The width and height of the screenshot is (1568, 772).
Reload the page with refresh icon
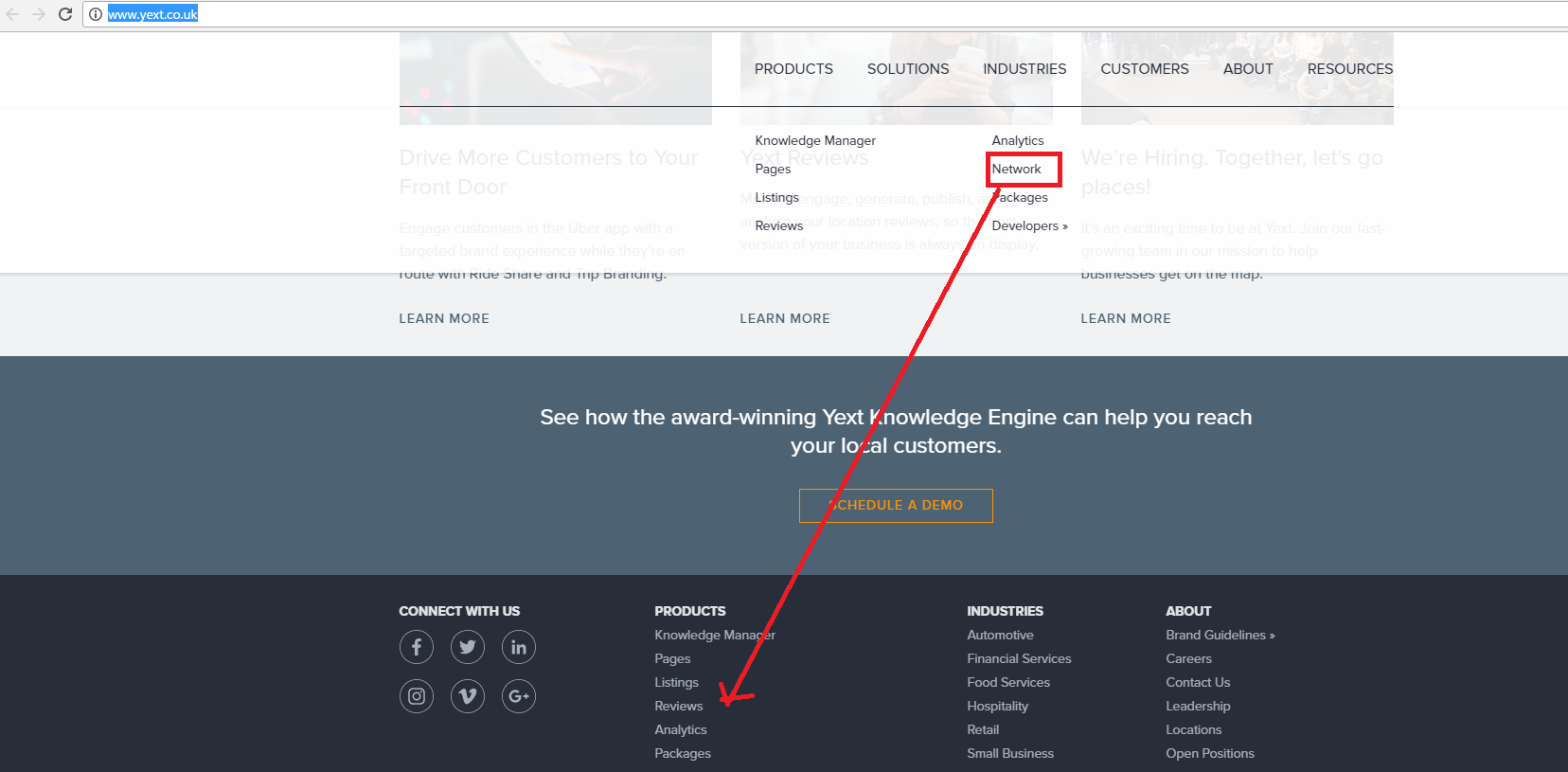(65, 14)
